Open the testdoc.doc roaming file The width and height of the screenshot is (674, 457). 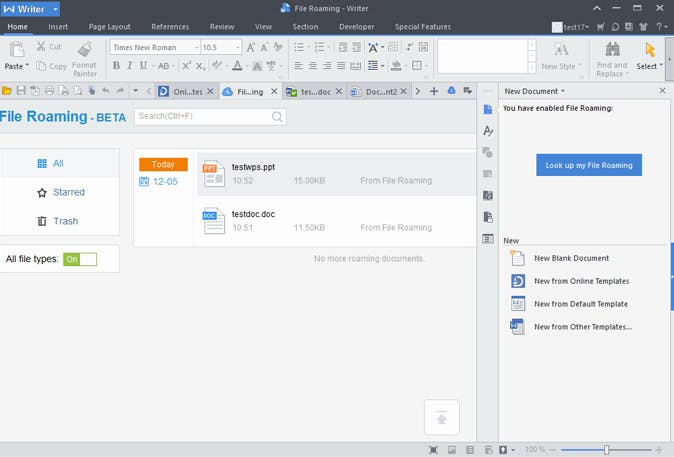click(336, 221)
